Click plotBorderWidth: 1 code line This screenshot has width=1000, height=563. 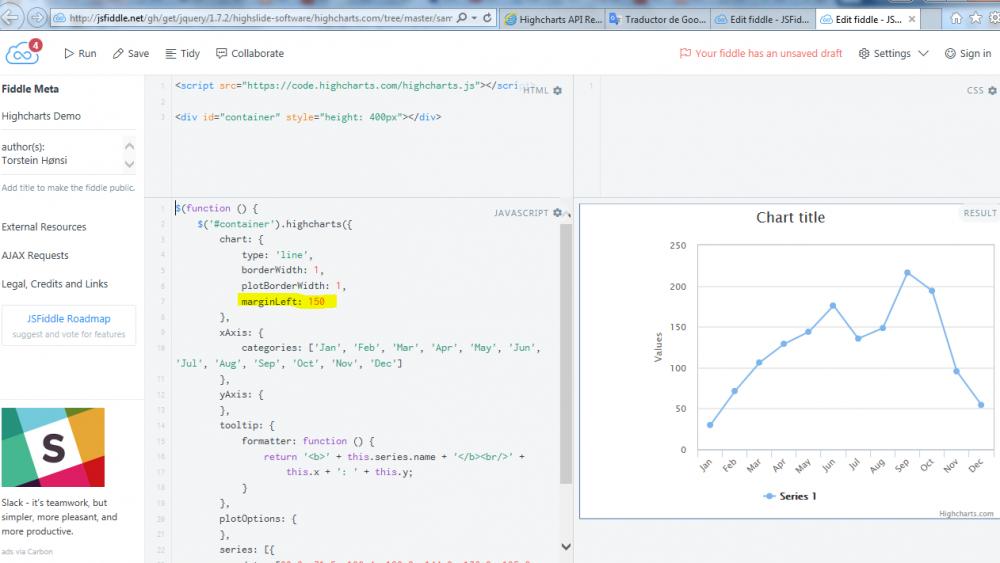pos(293,286)
